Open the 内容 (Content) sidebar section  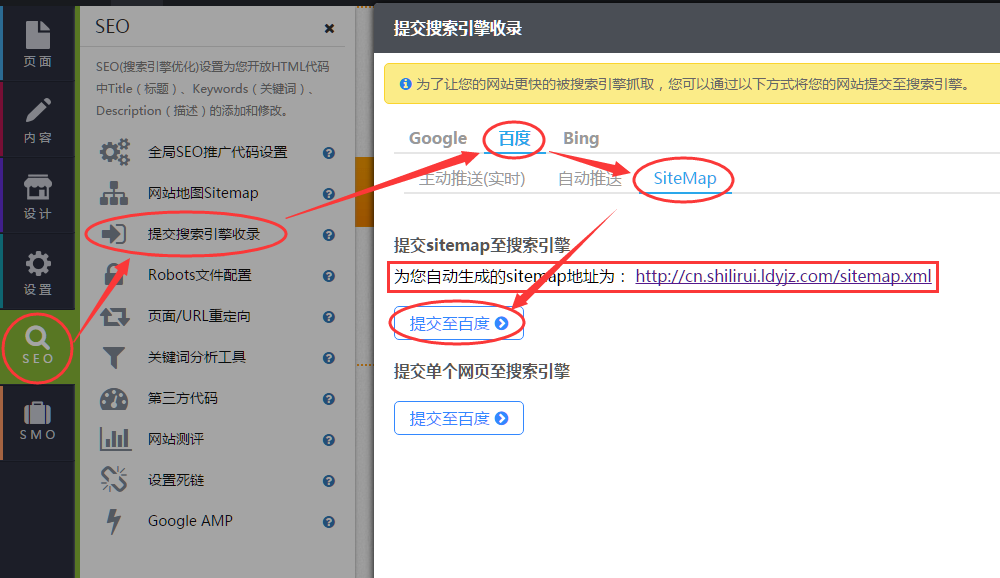[37, 120]
